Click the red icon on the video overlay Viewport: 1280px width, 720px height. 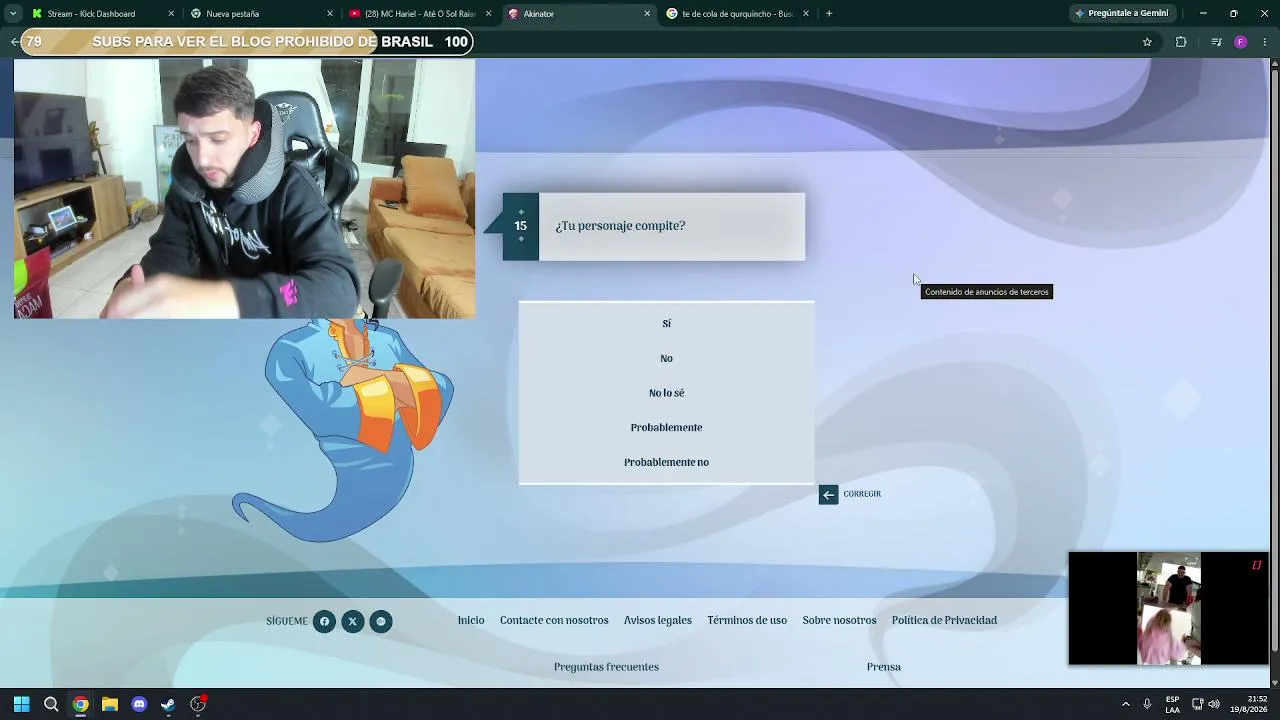(x=1257, y=565)
